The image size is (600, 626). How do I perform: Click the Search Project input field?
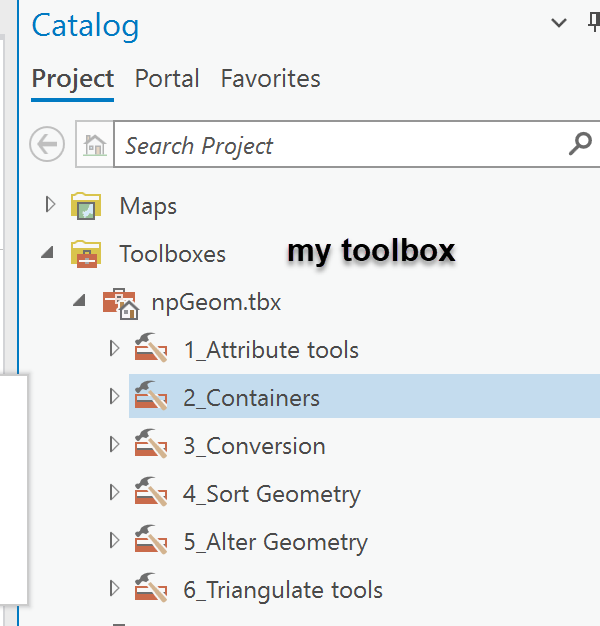point(340,145)
